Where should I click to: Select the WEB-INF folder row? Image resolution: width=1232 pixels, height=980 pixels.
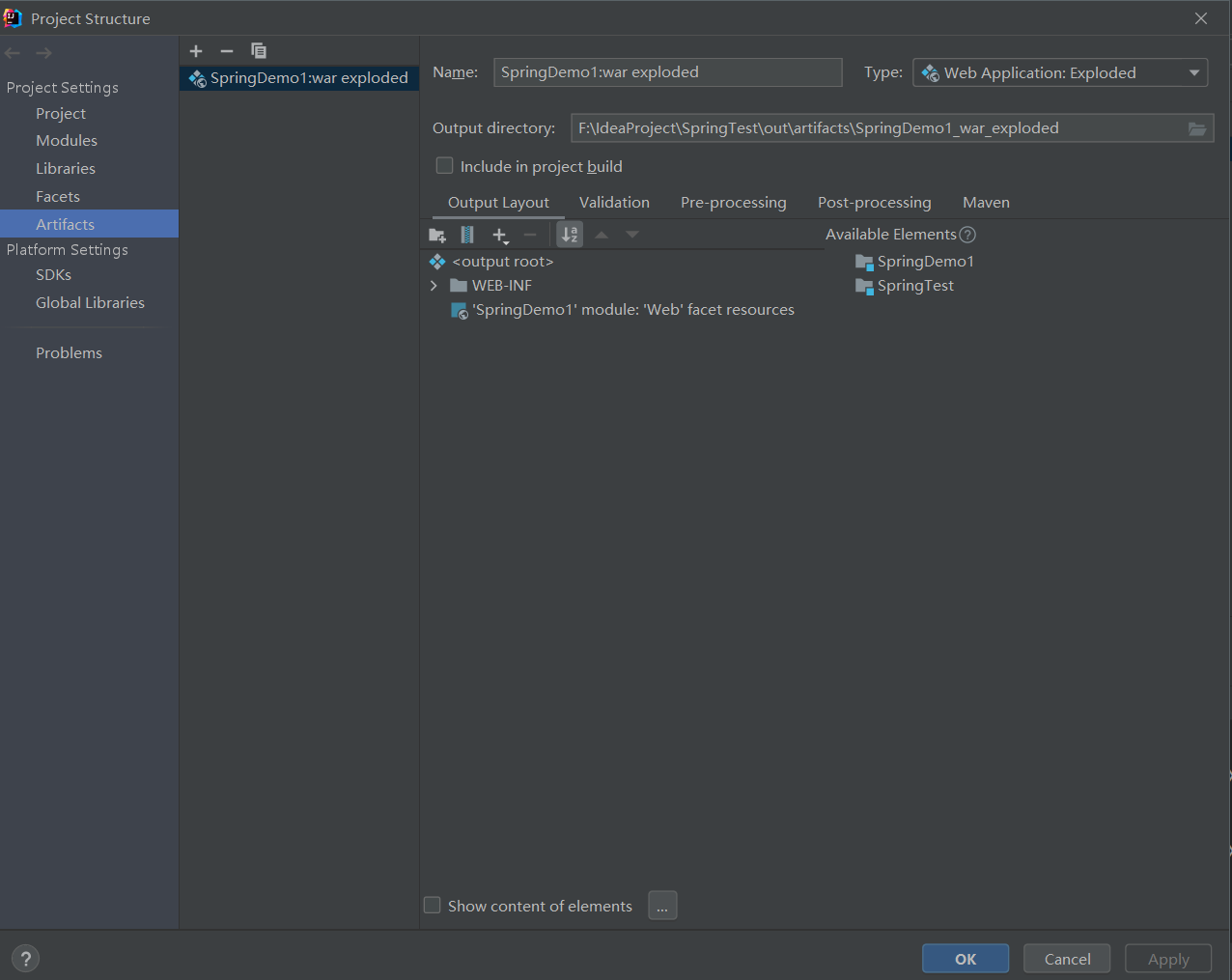[491, 286]
